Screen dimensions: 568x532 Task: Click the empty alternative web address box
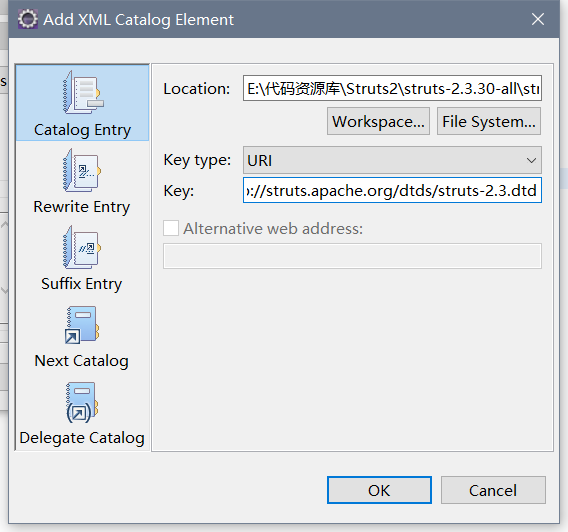tap(352, 256)
